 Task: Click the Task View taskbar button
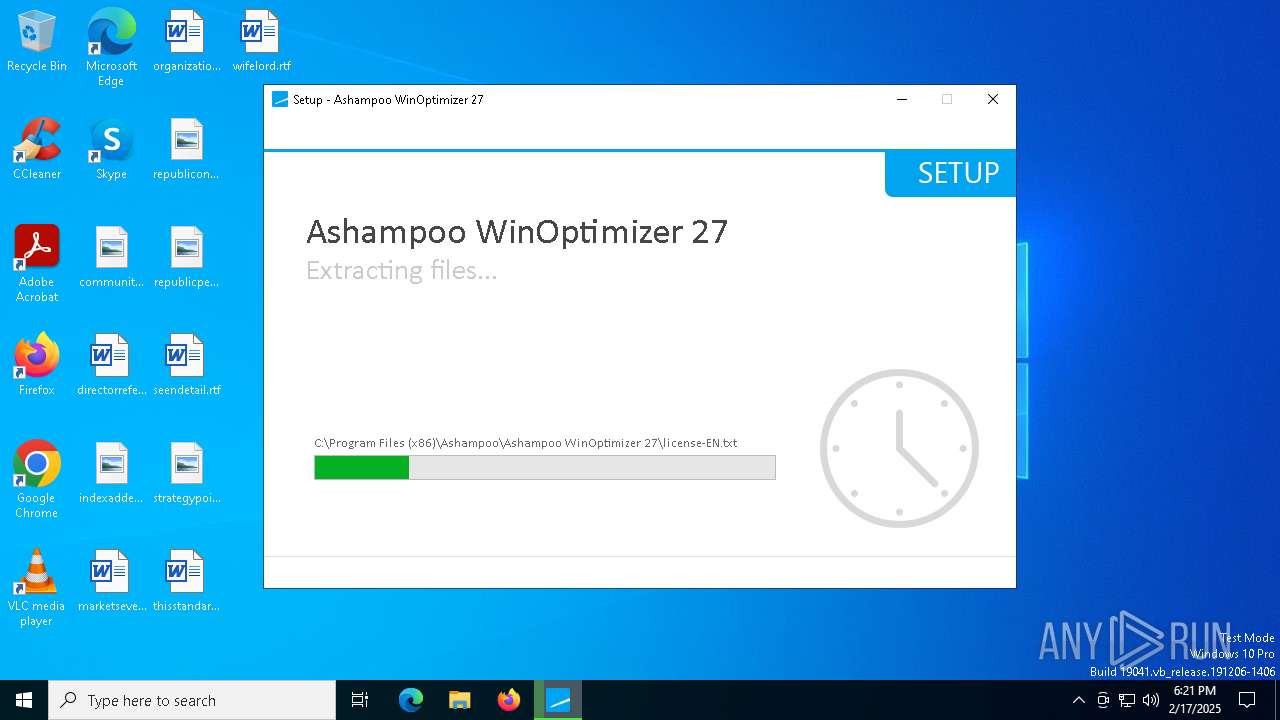coord(360,700)
